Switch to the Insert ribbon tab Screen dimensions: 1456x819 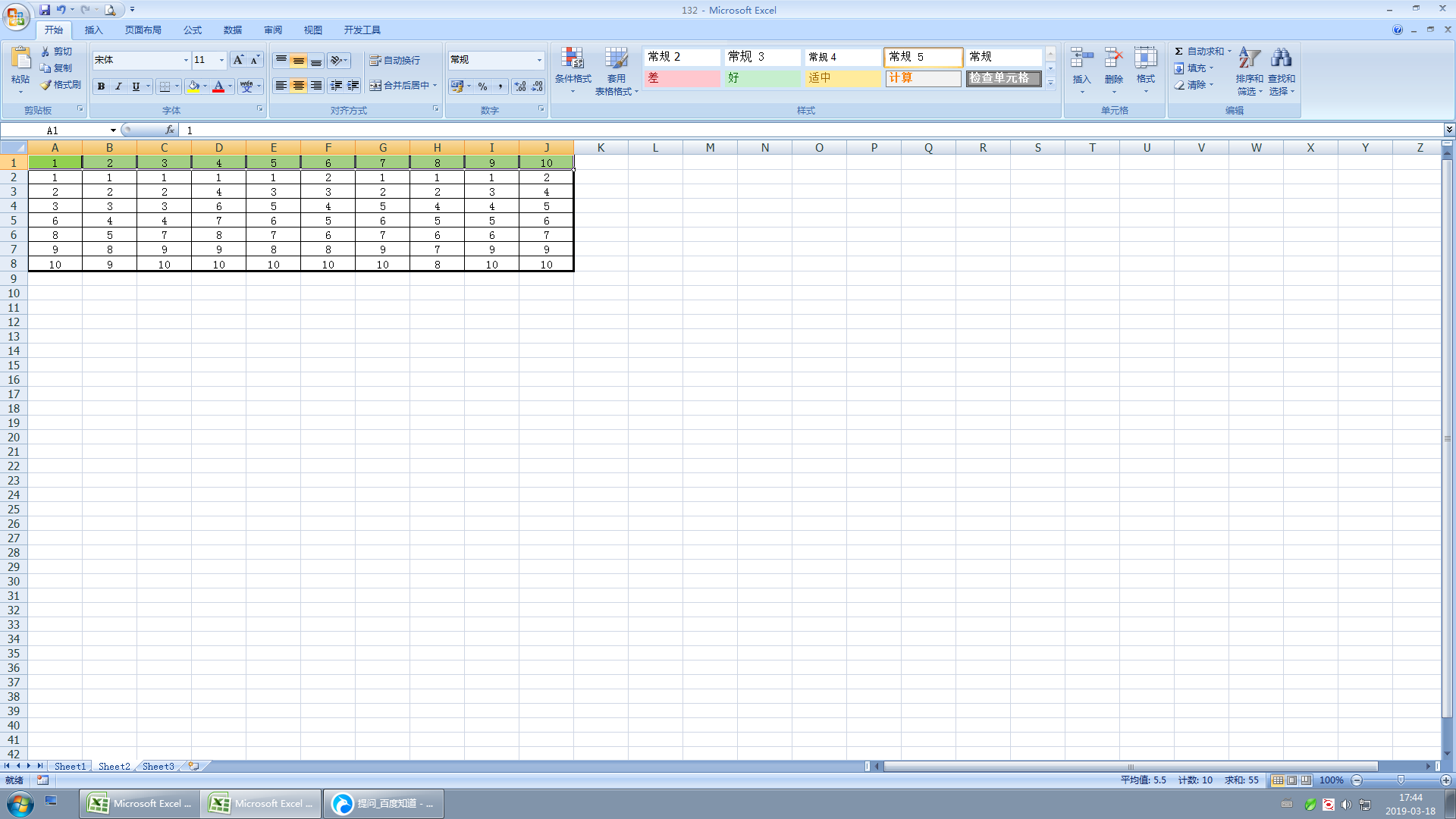point(93,30)
